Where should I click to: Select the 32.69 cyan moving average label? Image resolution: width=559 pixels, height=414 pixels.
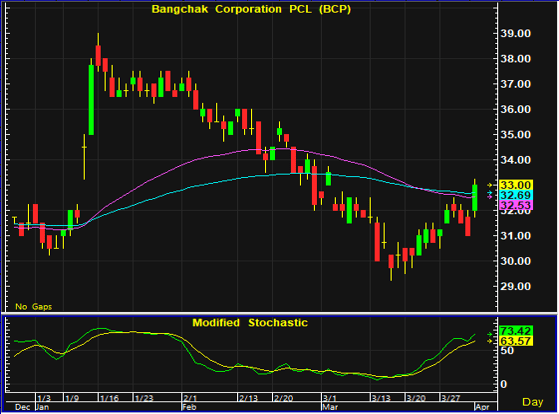[x=516, y=195]
